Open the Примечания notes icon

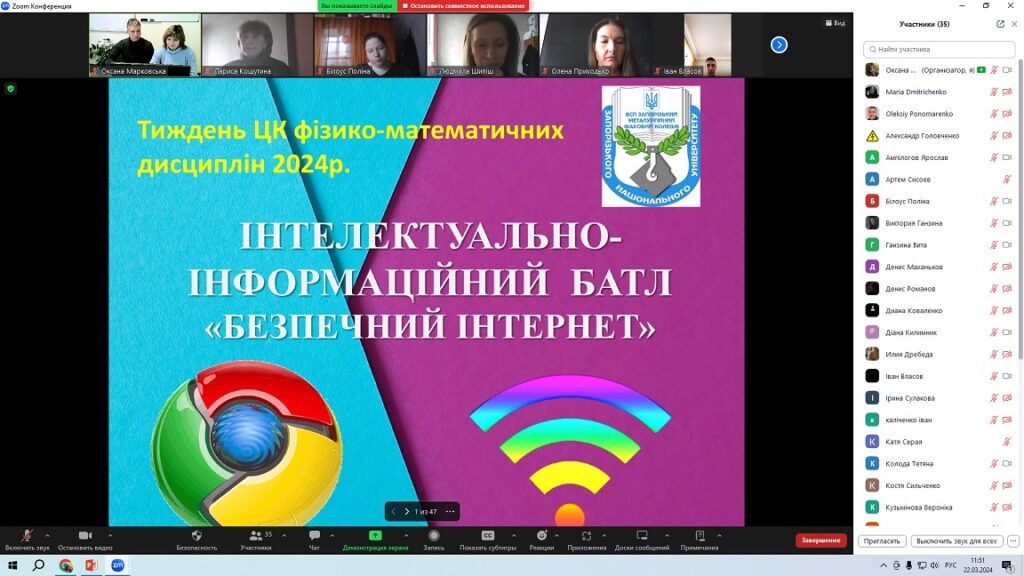[699, 536]
